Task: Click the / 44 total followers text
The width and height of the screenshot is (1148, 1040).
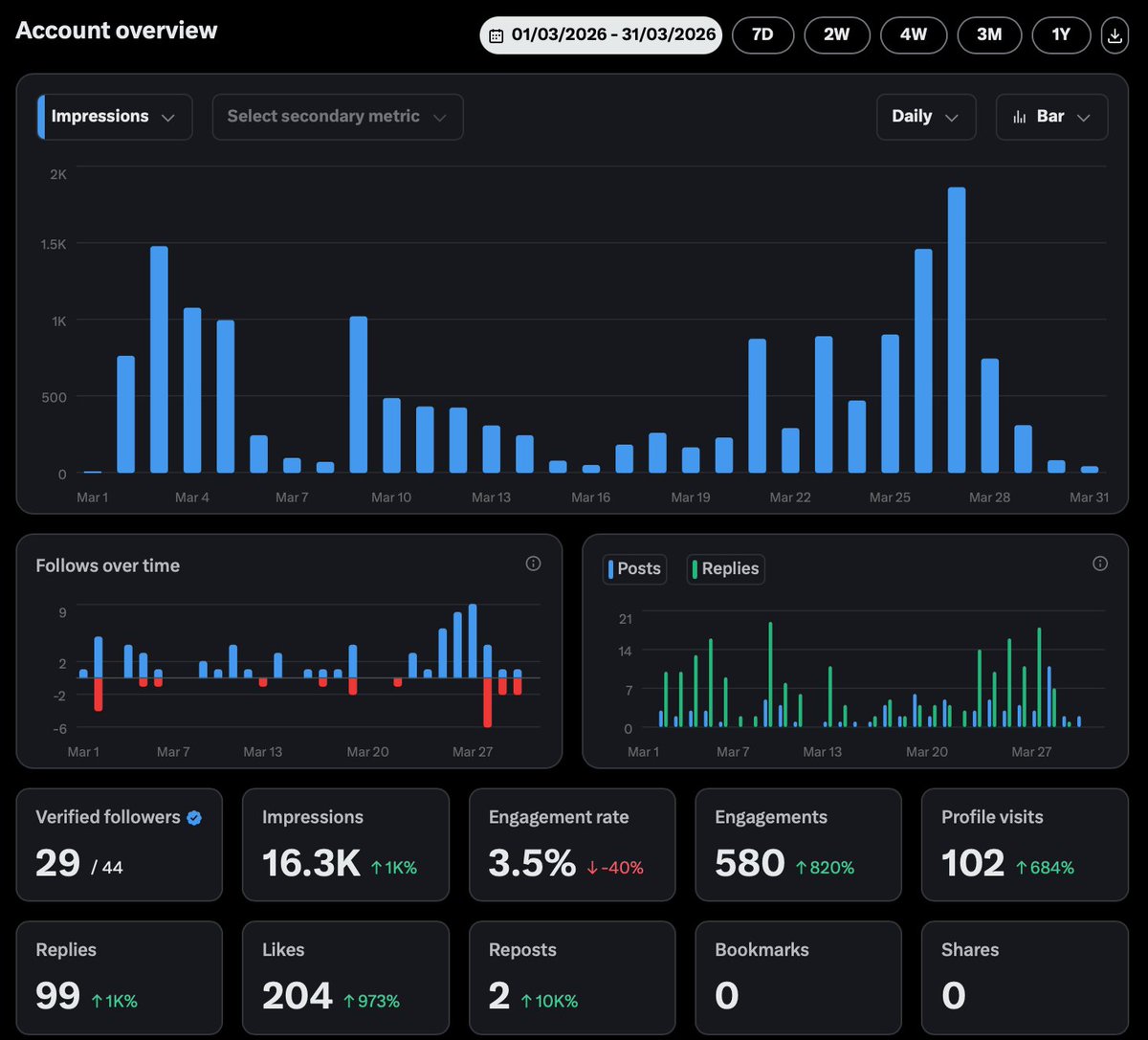Action: (x=107, y=869)
